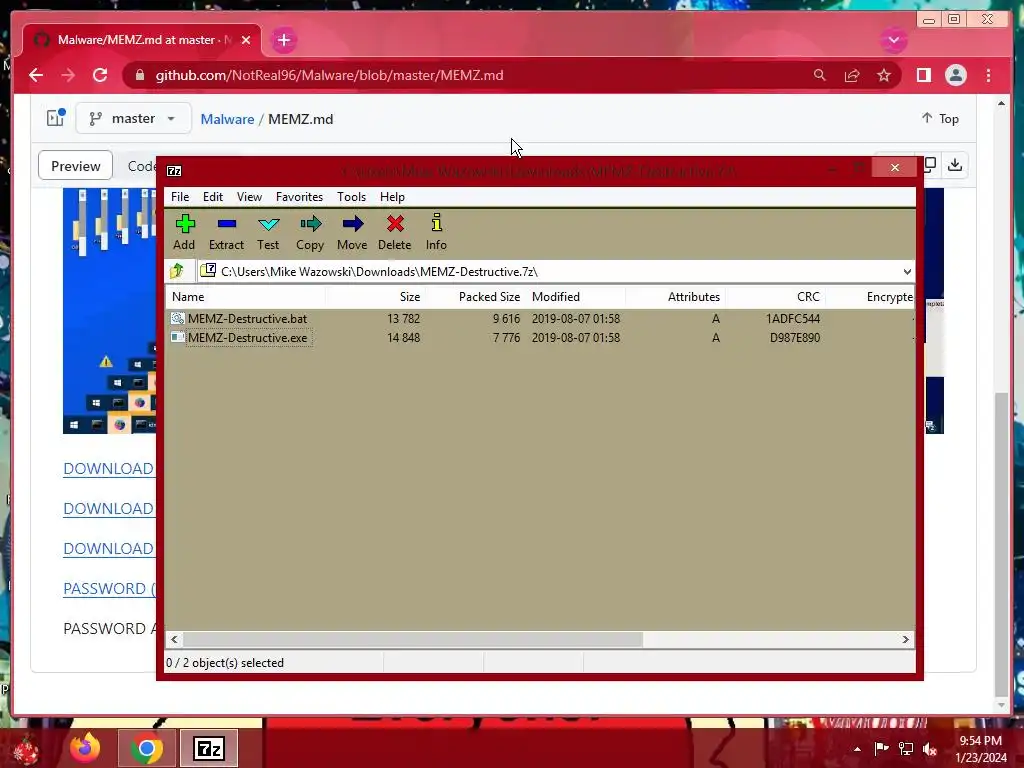Expand GitHub file tree panel icon
1024x768 pixels.
point(56,118)
